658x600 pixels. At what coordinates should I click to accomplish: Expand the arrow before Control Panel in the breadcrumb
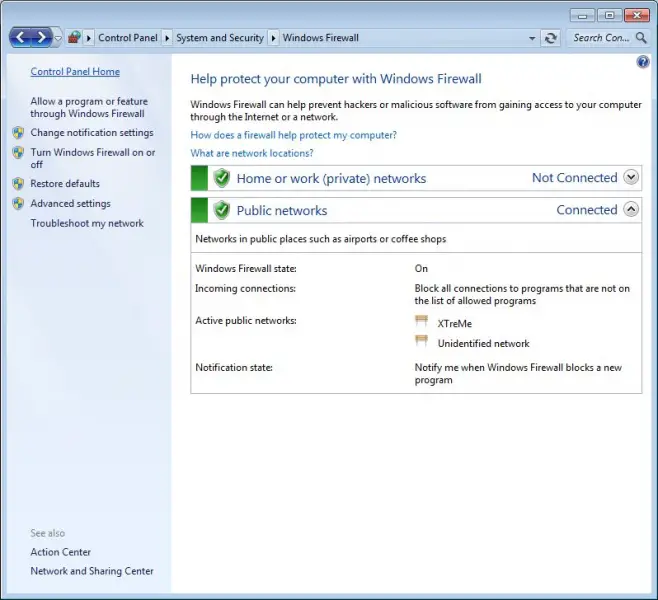click(x=89, y=38)
